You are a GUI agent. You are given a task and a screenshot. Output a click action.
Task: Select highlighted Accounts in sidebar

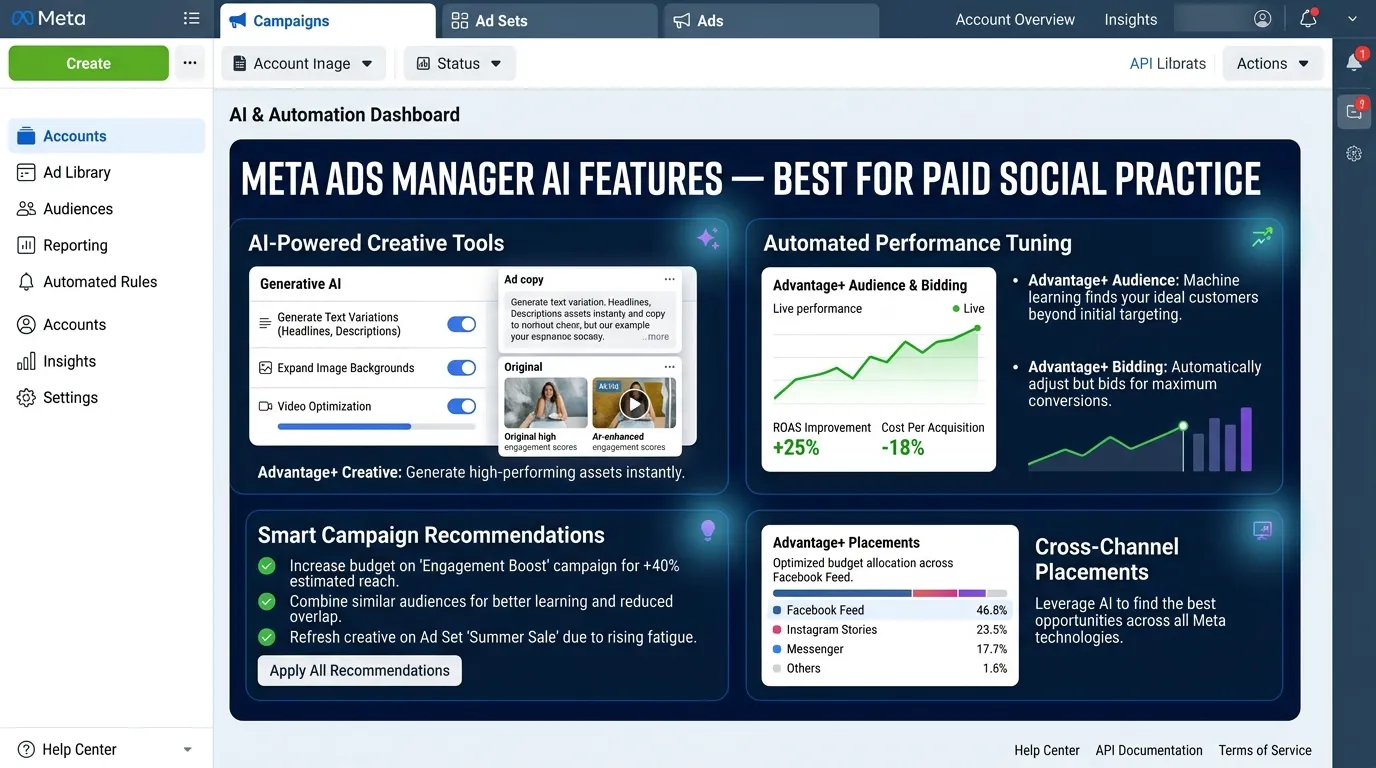tap(106, 136)
